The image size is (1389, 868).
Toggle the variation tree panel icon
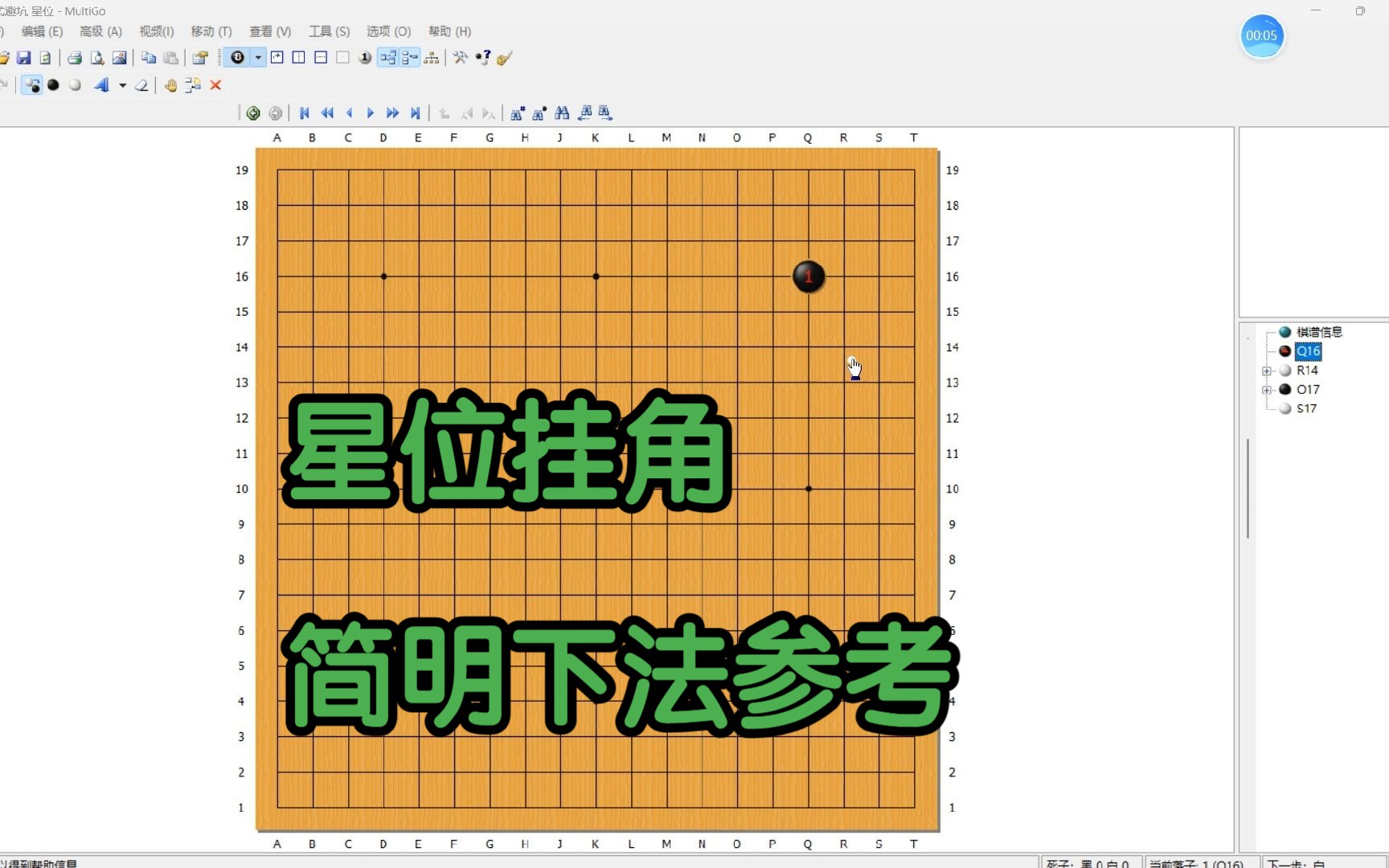point(388,58)
